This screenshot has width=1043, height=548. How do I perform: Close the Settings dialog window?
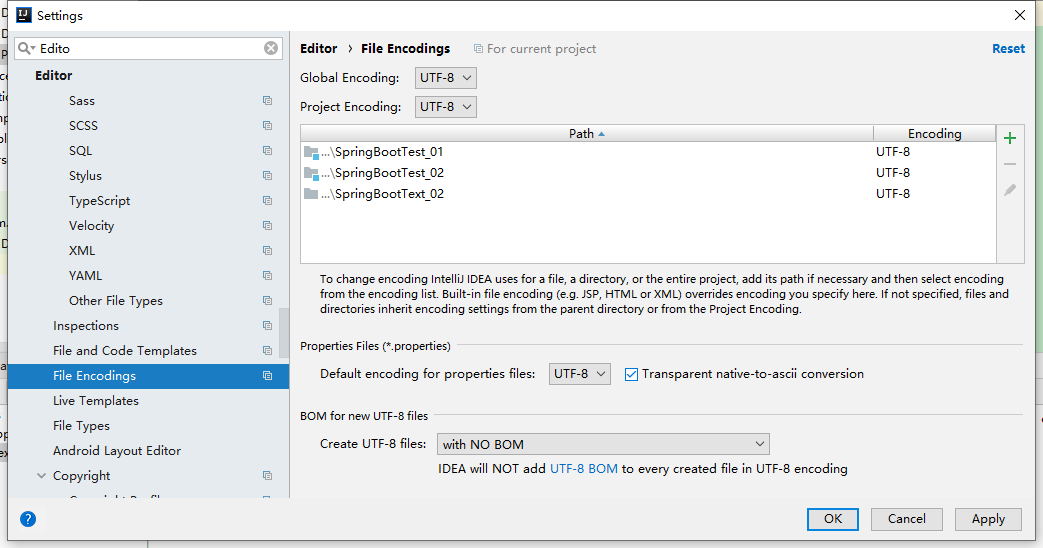coord(1020,15)
